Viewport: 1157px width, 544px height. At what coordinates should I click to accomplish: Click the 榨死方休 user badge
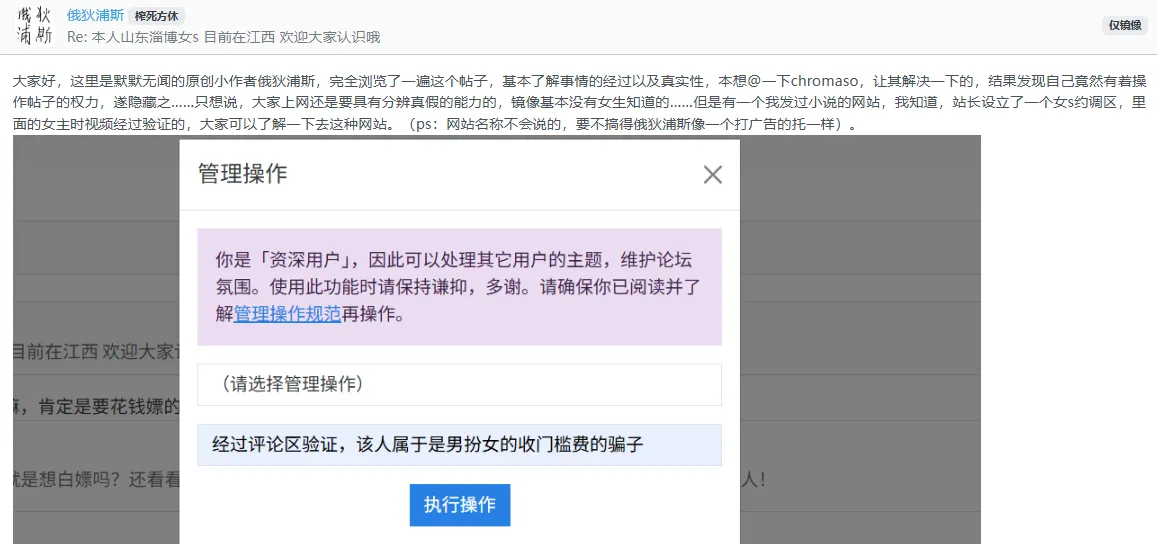tap(156, 16)
